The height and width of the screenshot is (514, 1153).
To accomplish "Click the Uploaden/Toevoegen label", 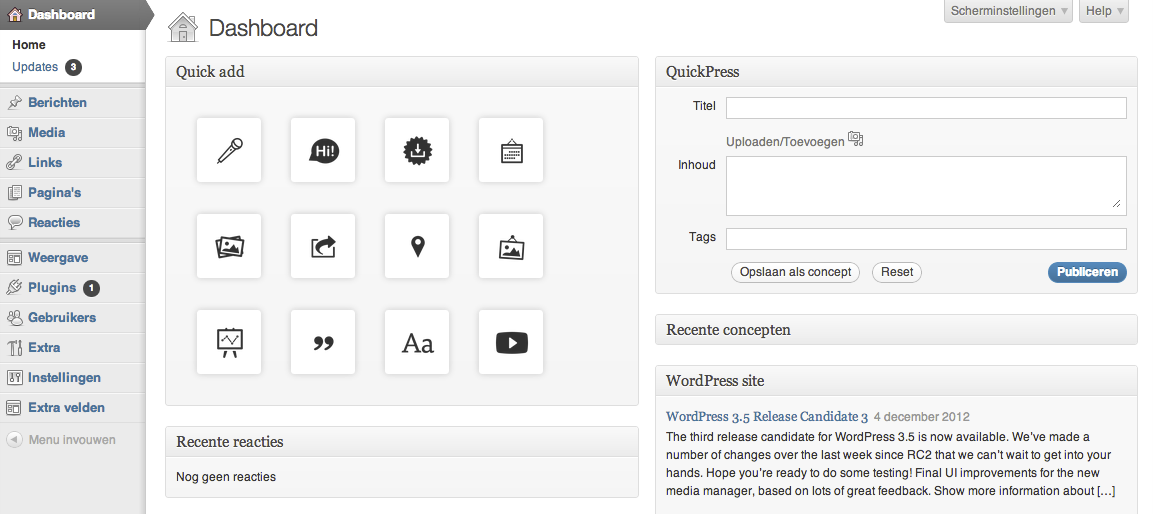I will pos(785,142).
